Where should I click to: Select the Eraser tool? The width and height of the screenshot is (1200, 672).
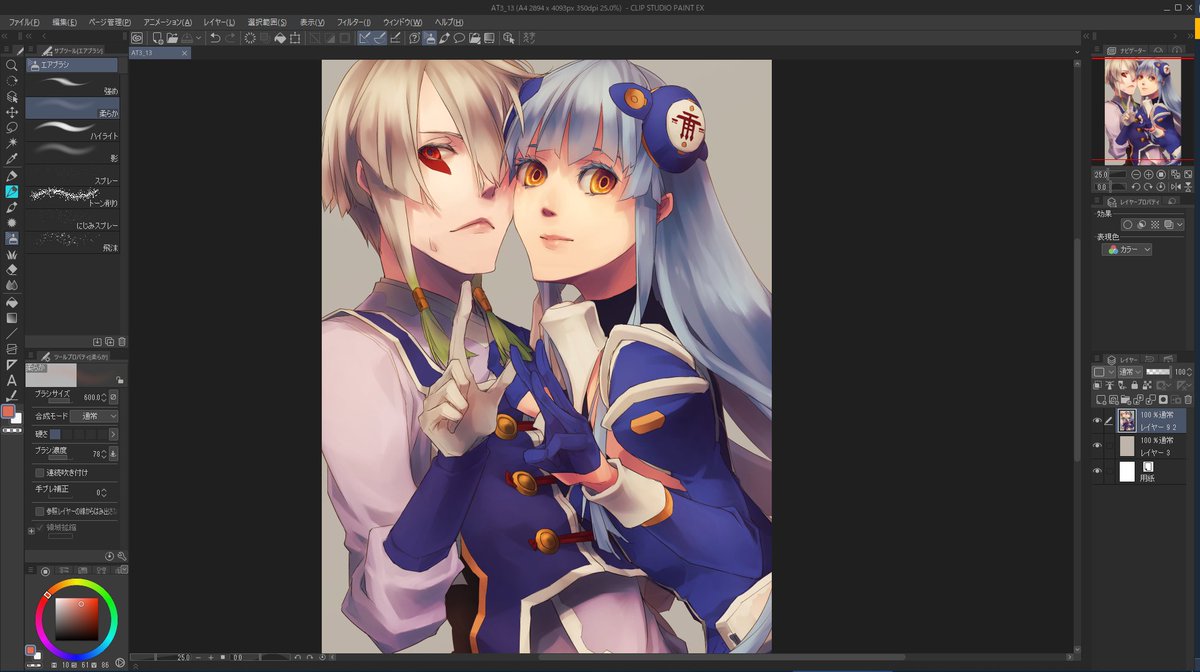[x=12, y=270]
